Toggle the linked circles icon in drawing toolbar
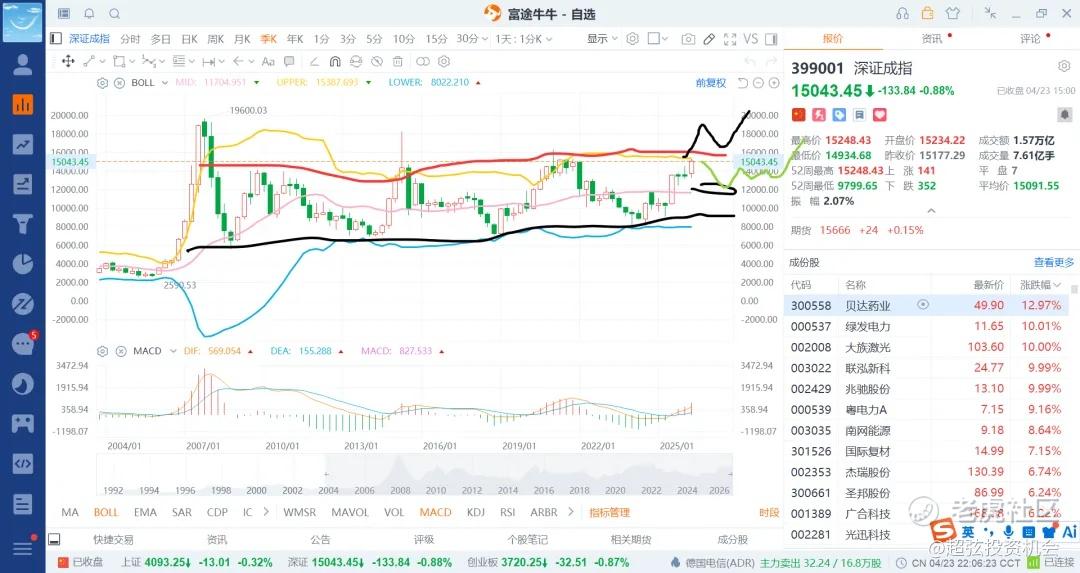This screenshot has width=1080, height=573. click(423, 61)
